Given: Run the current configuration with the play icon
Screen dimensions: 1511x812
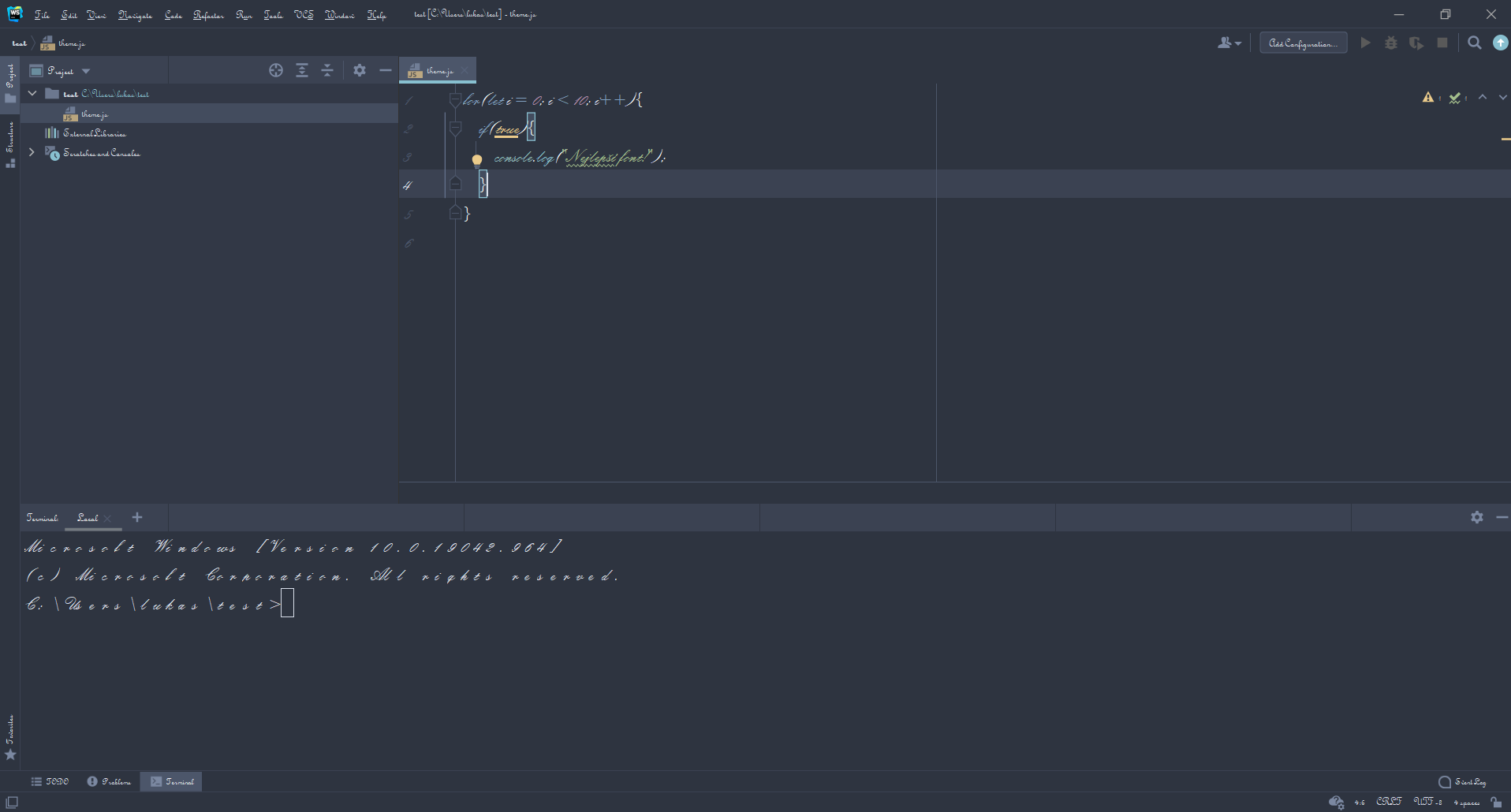Looking at the screenshot, I should point(1366,43).
